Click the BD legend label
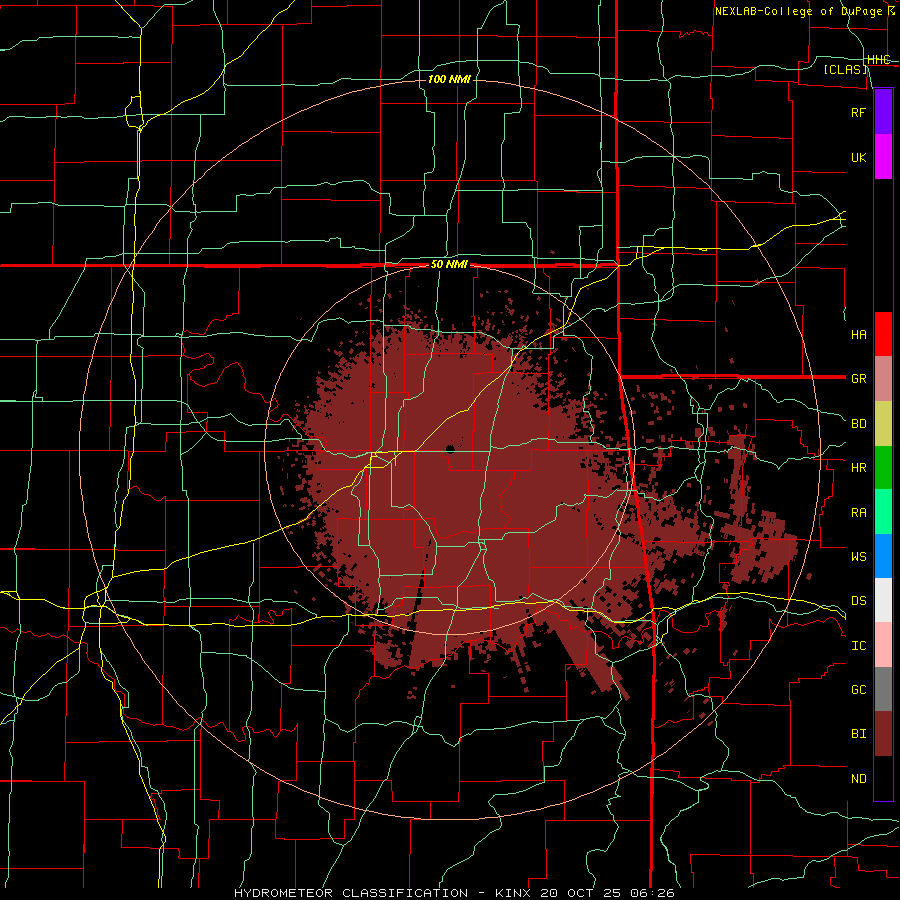The width and height of the screenshot is (900, 900). [858, 424]
